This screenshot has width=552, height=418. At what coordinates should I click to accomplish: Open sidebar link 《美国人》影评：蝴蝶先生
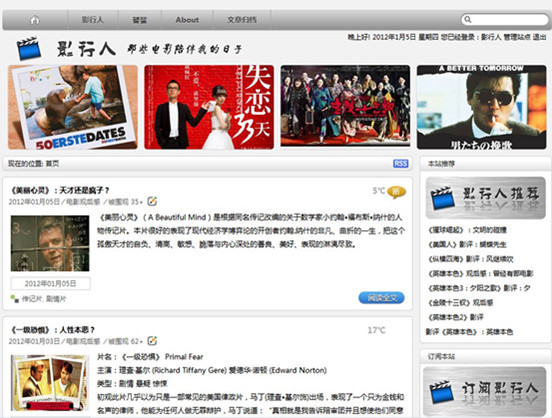pyautogui.click(x=467, y=245)
